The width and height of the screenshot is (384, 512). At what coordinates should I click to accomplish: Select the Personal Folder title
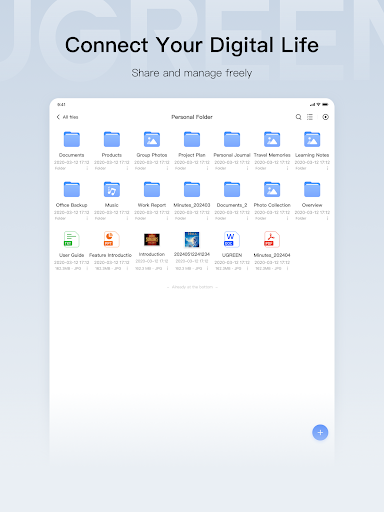coord(192,117)
